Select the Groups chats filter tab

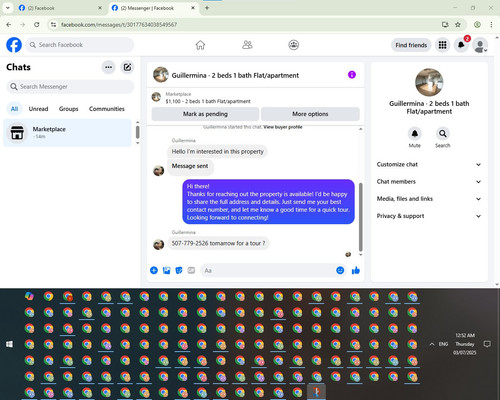[68, 109]
